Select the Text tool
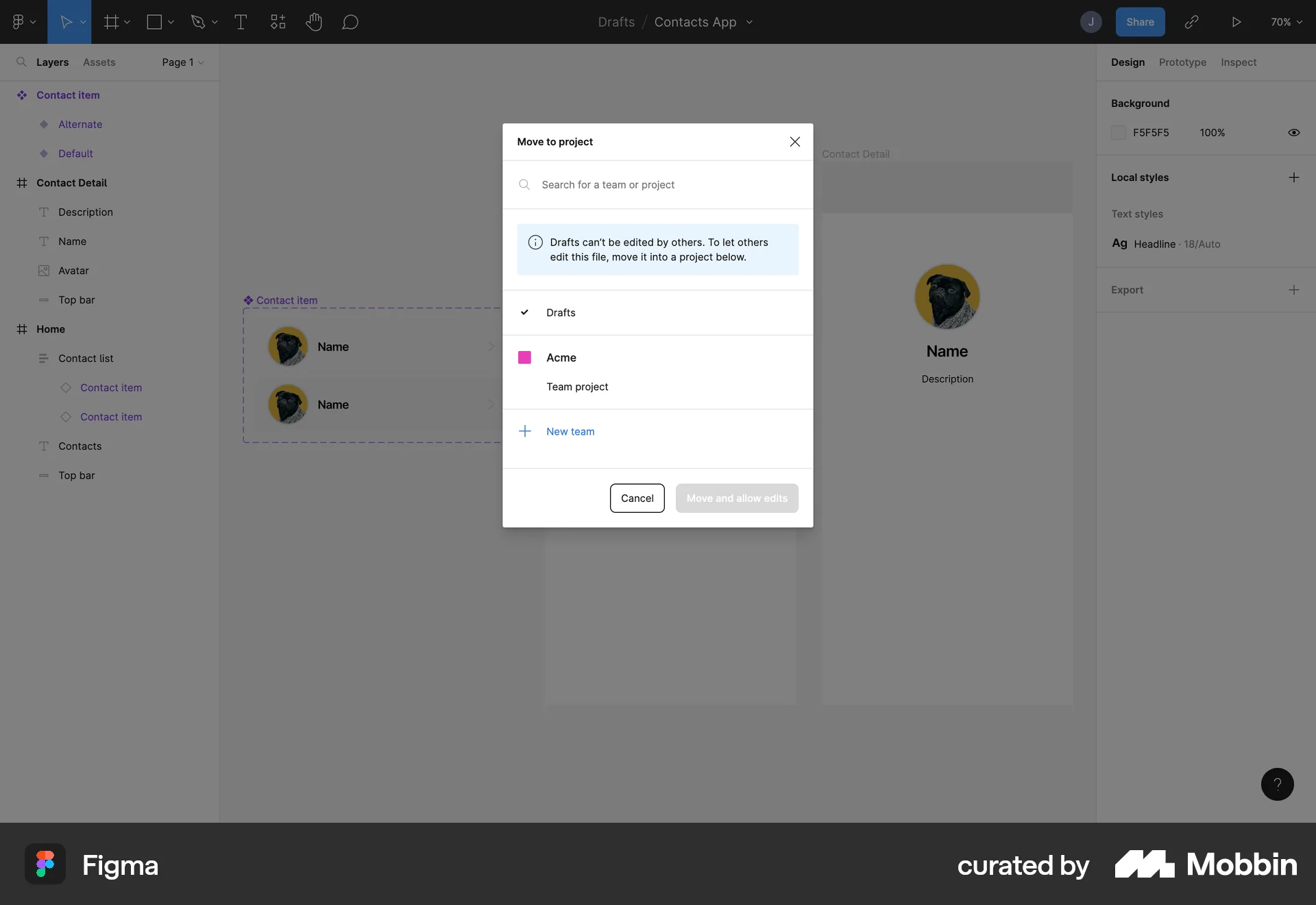 click(x=241, y=21)
